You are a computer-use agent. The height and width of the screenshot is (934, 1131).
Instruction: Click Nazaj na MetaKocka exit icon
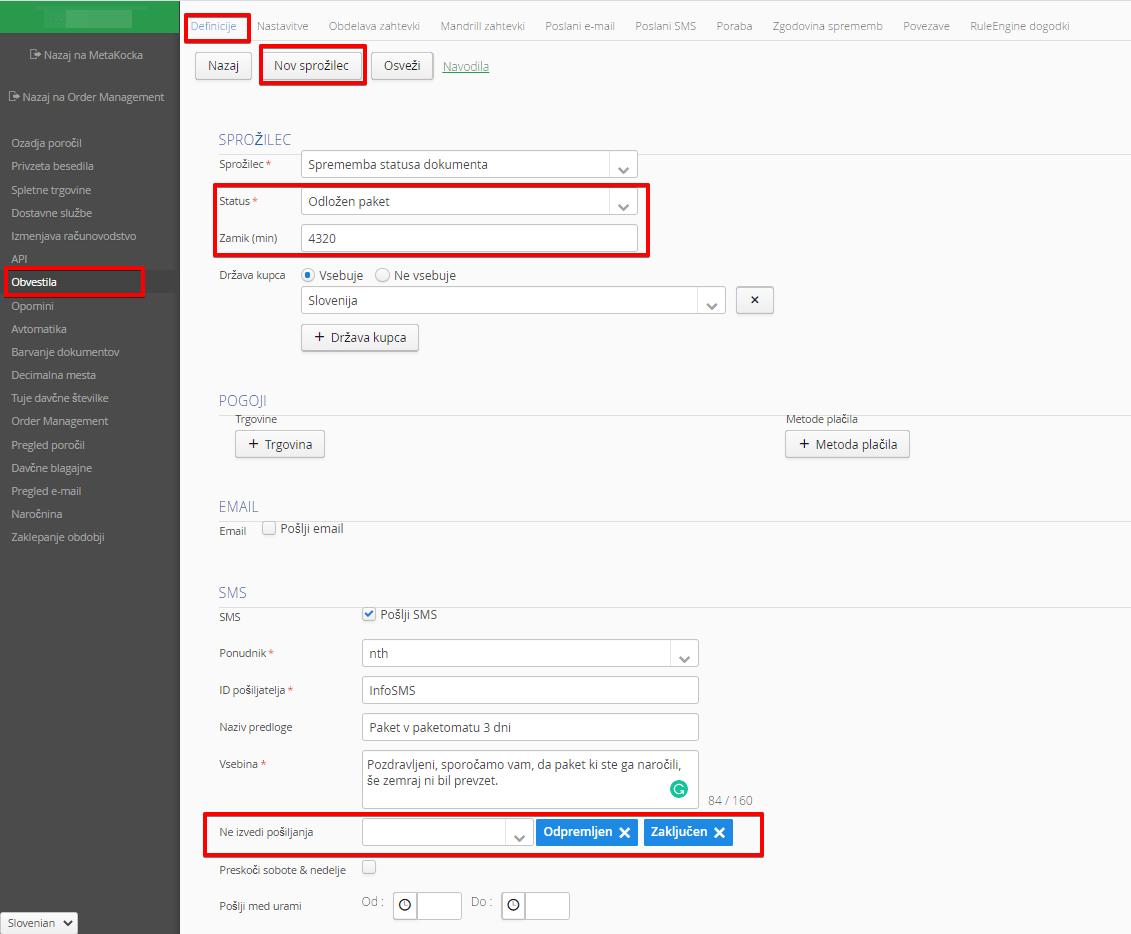point(35,55)
